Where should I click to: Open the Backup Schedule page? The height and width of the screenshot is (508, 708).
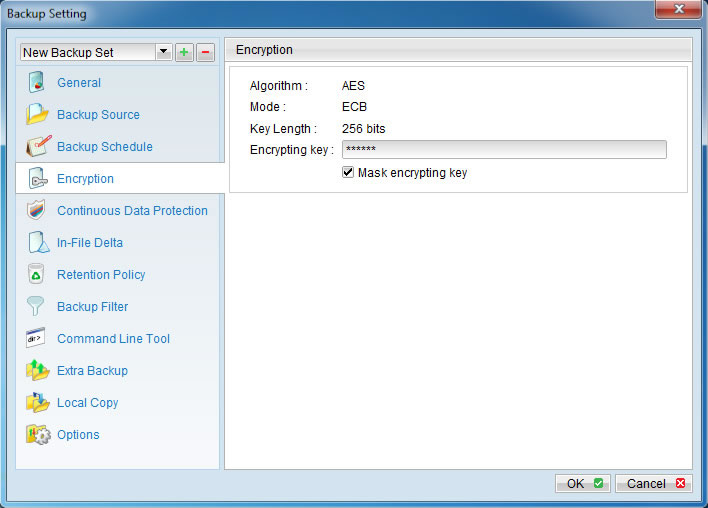105,147
